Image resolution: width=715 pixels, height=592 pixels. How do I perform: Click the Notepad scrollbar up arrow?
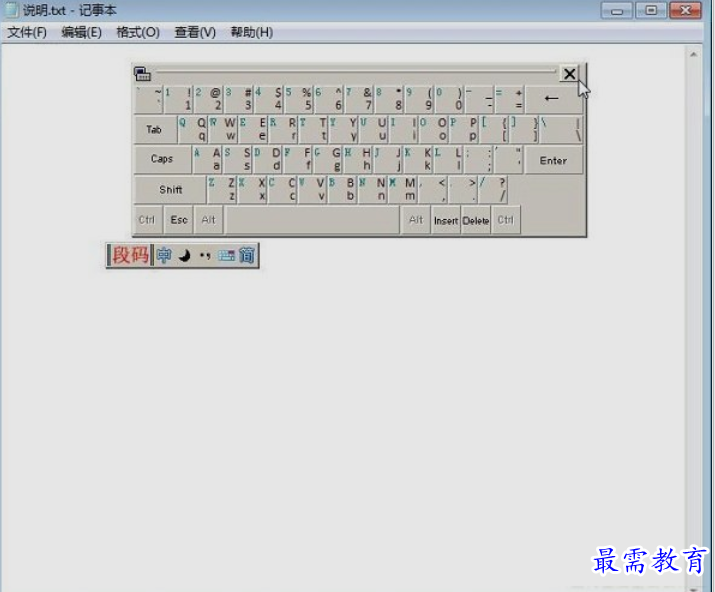tap(694, 54)
